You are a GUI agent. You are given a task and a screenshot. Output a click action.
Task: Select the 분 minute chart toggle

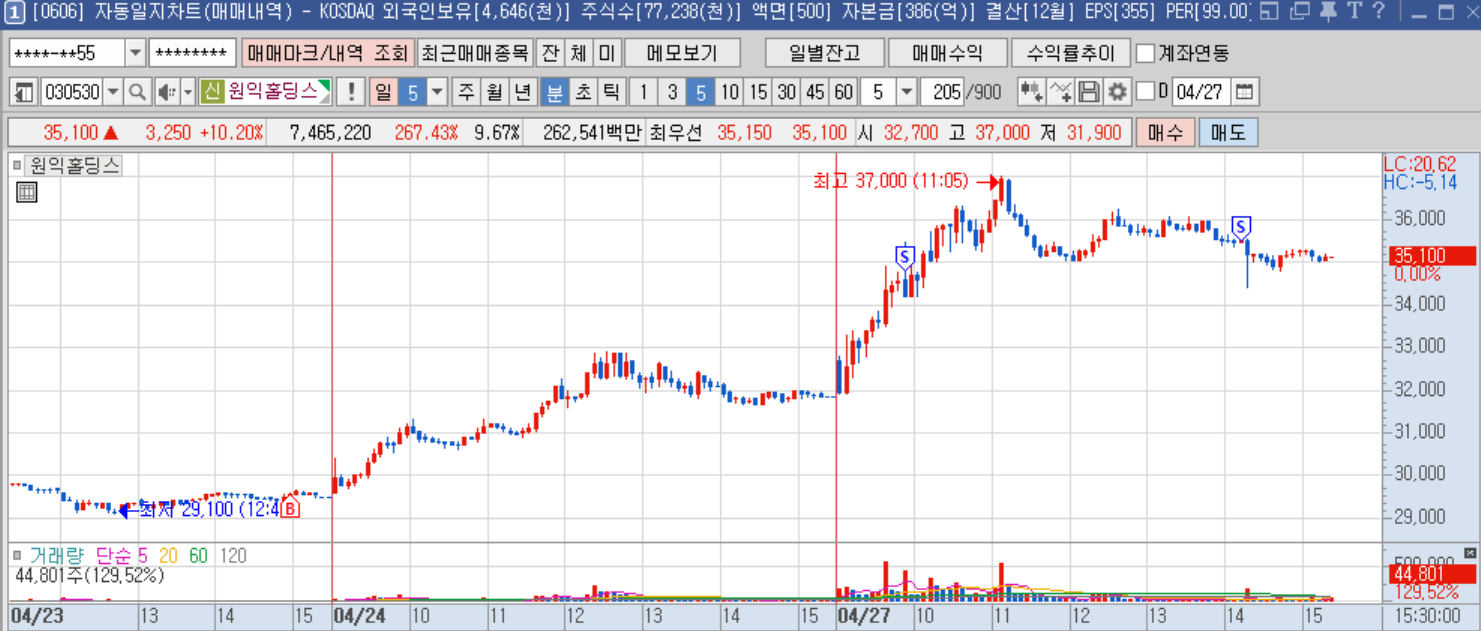point(553,92)
